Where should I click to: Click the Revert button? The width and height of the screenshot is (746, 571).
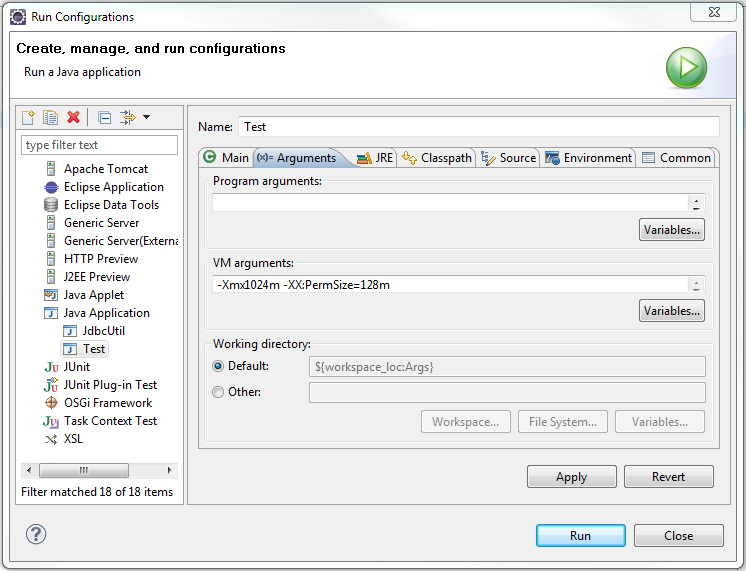pyautogui.click(x=668, y=477)
